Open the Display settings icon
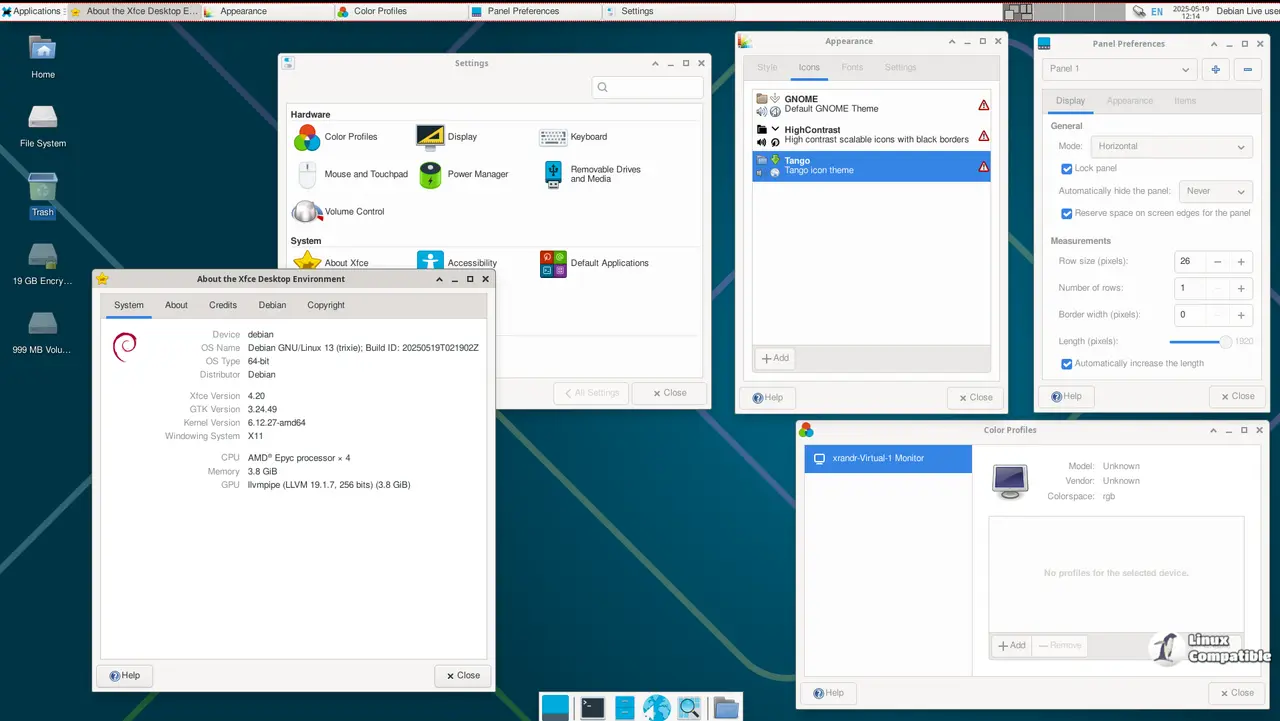The width and height of the screenshot is (1280, 721). 428,137
